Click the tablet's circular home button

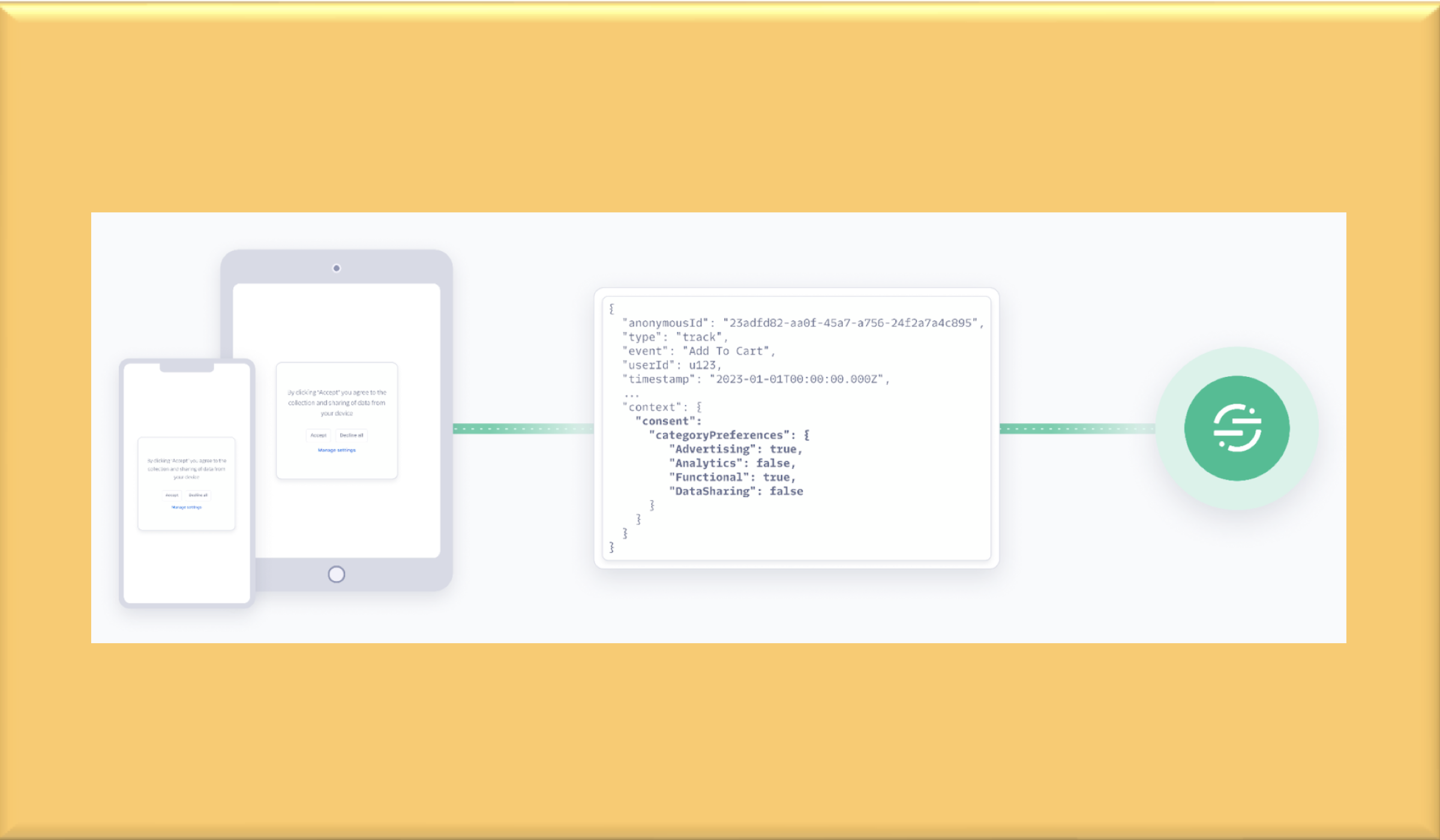337,574
